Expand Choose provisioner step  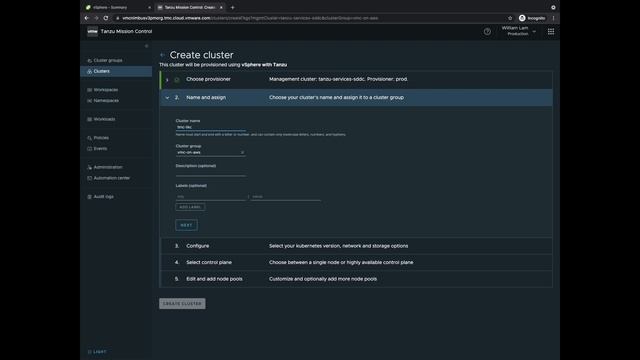coord(356,80)
